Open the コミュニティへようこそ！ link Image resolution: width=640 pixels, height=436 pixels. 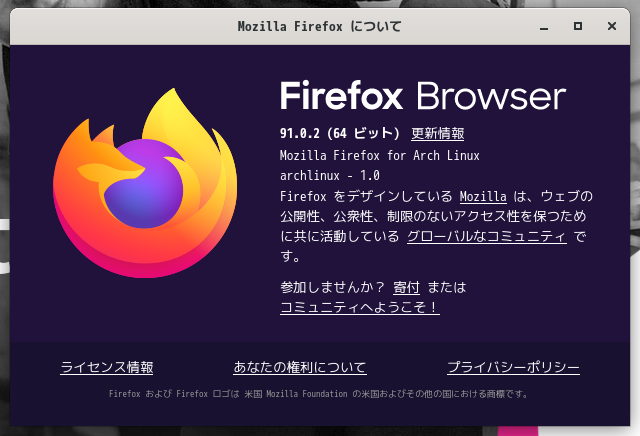click(360, 307)
